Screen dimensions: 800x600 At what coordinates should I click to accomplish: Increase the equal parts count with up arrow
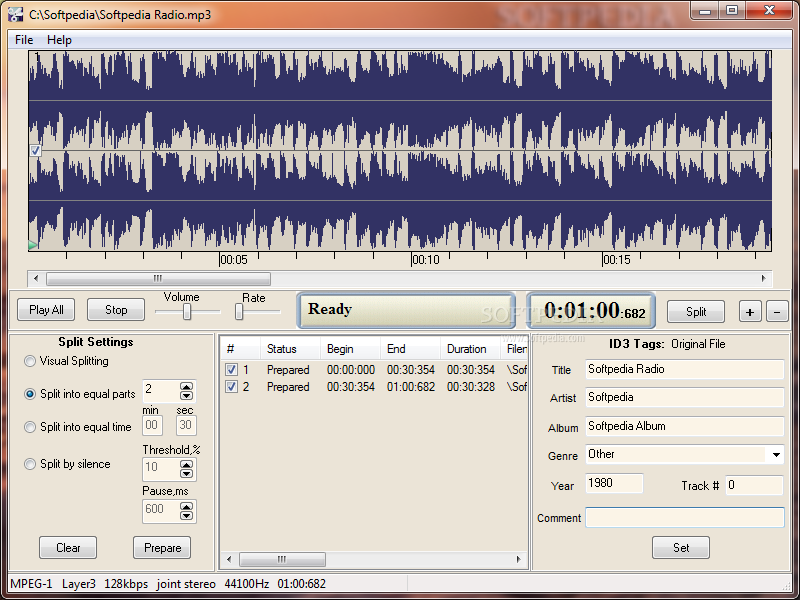[x=186, y=387]
